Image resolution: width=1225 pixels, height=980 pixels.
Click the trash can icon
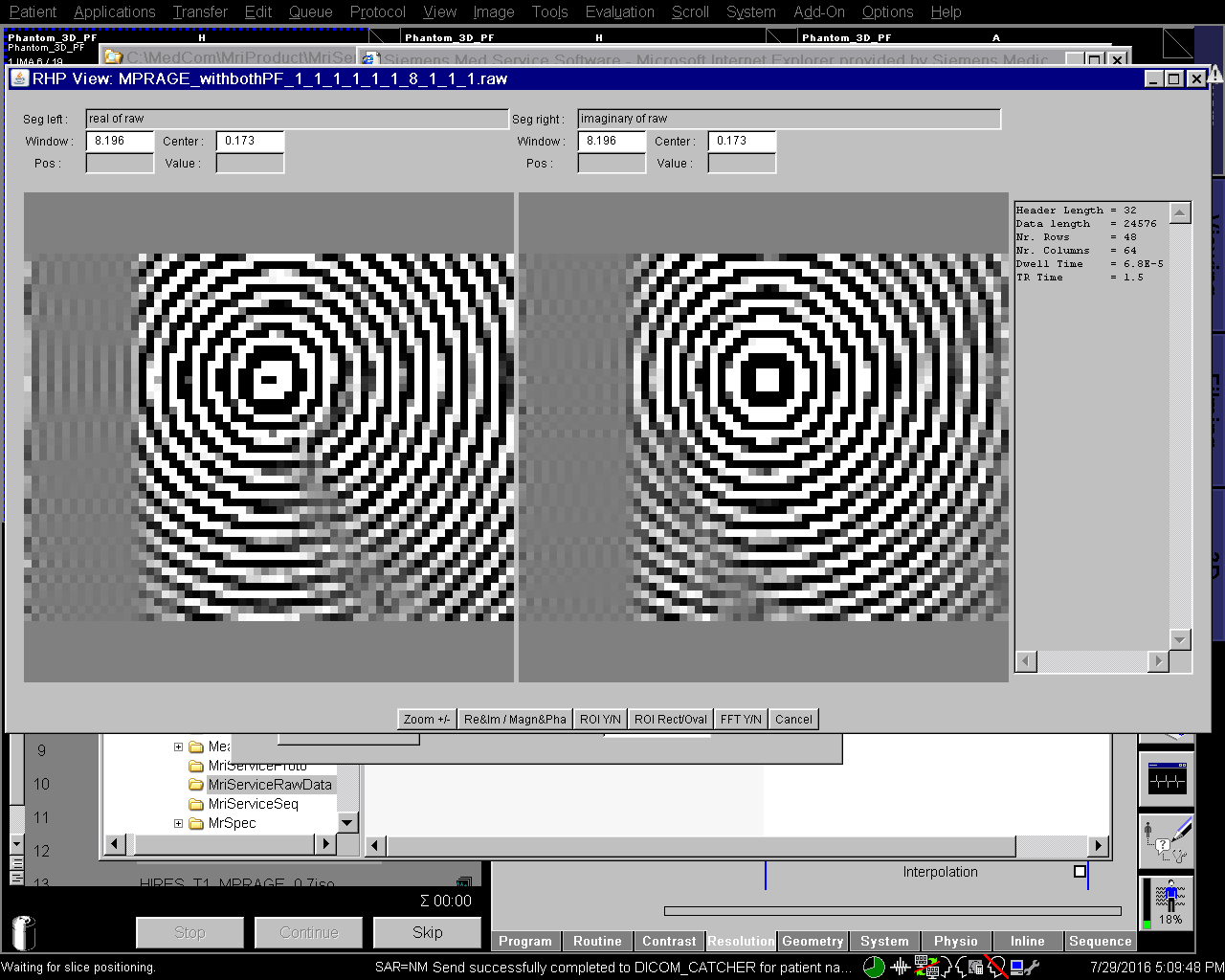23,931
